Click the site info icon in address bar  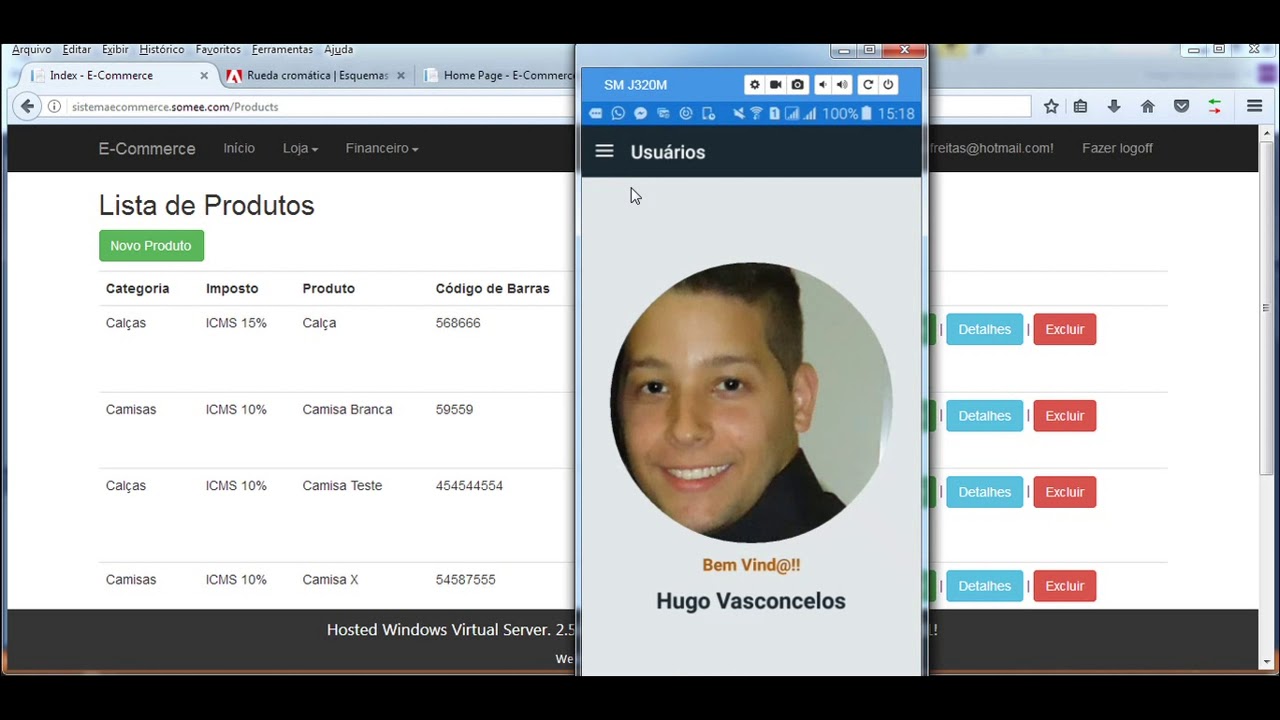point(54,107)
